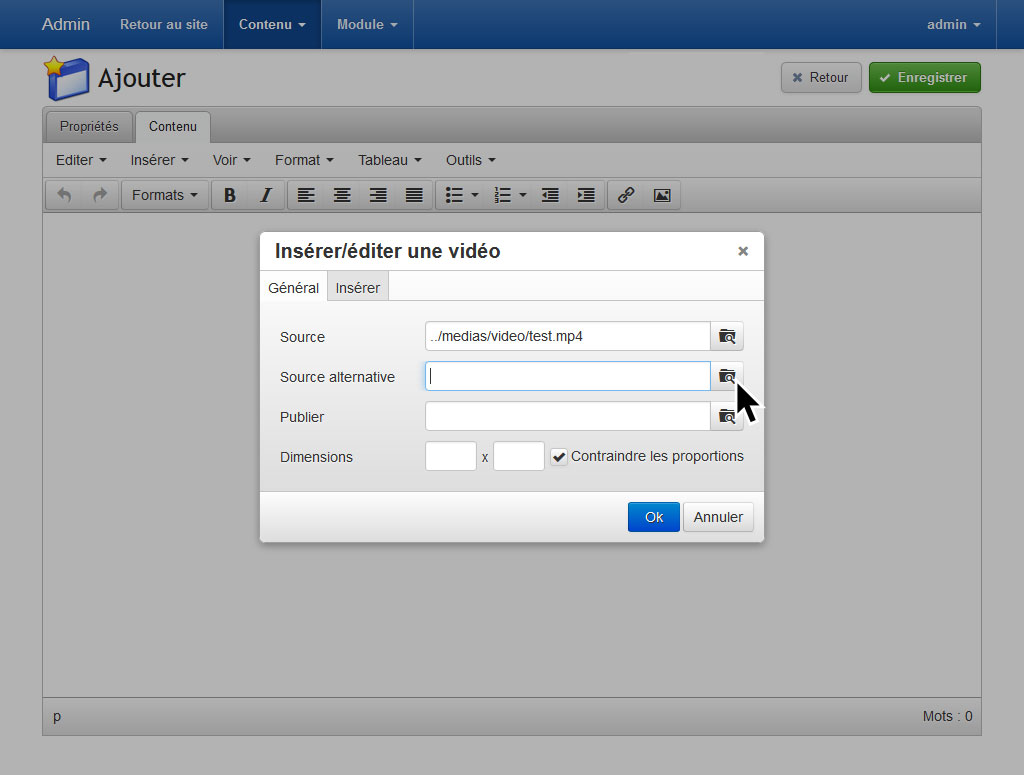1024x775 pixels.
Task: Click the Annuler button
Action: pyautogui.click(x=718, y=517)
